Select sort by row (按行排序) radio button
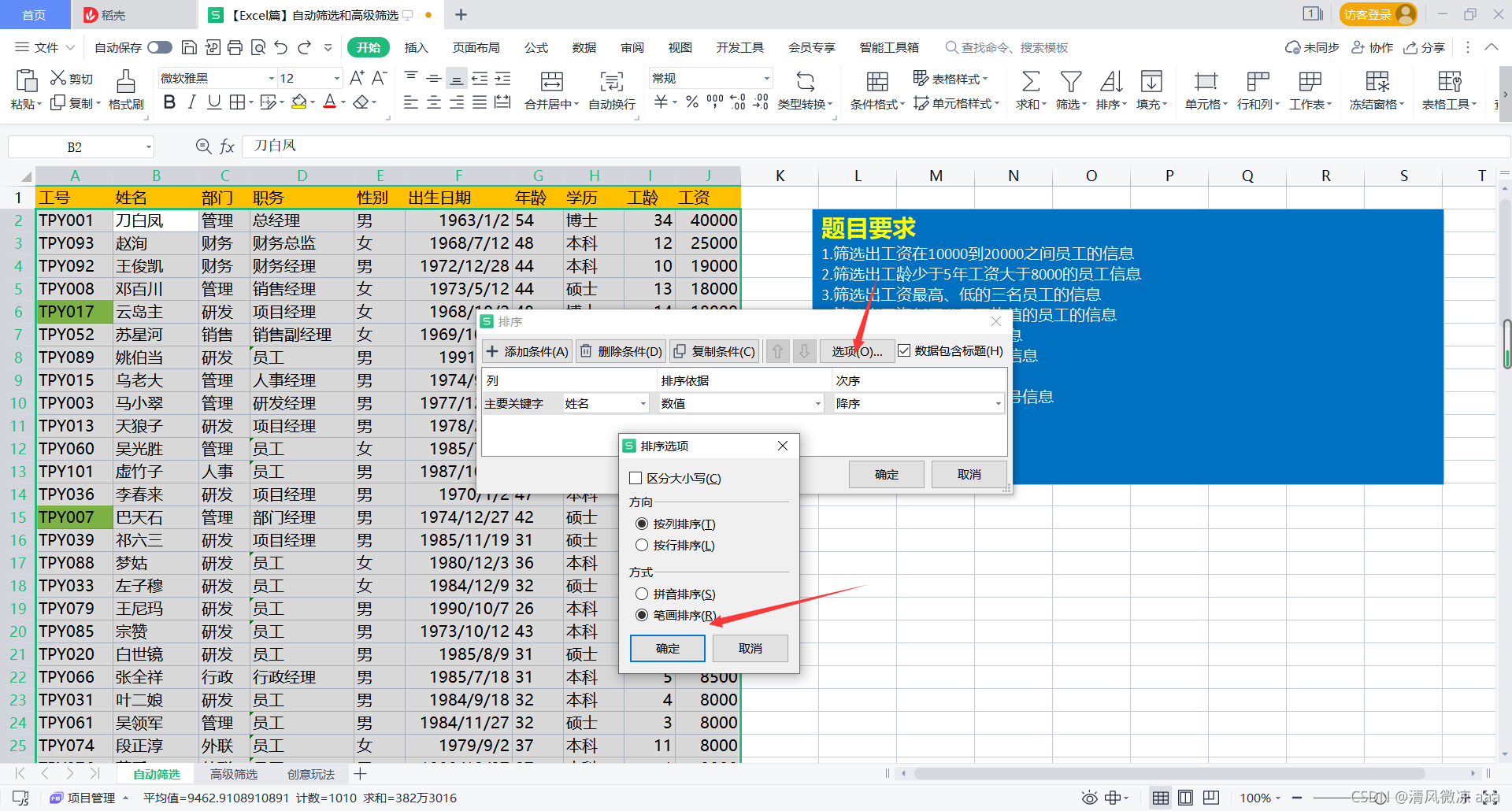The height and width of the screenshot is (811, 1512). tap(642, 545)
